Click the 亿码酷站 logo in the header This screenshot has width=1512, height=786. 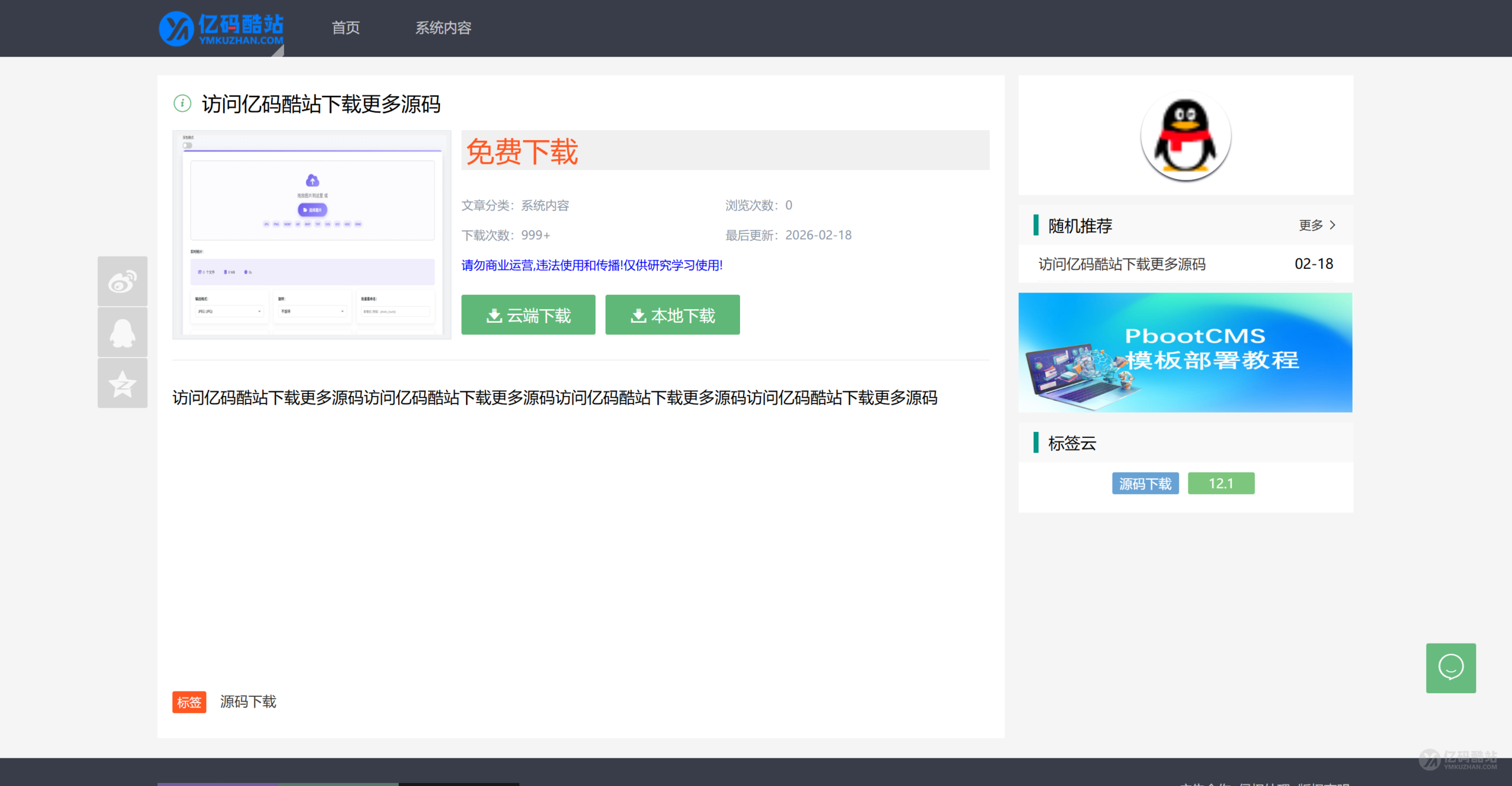tap(221, 28)
